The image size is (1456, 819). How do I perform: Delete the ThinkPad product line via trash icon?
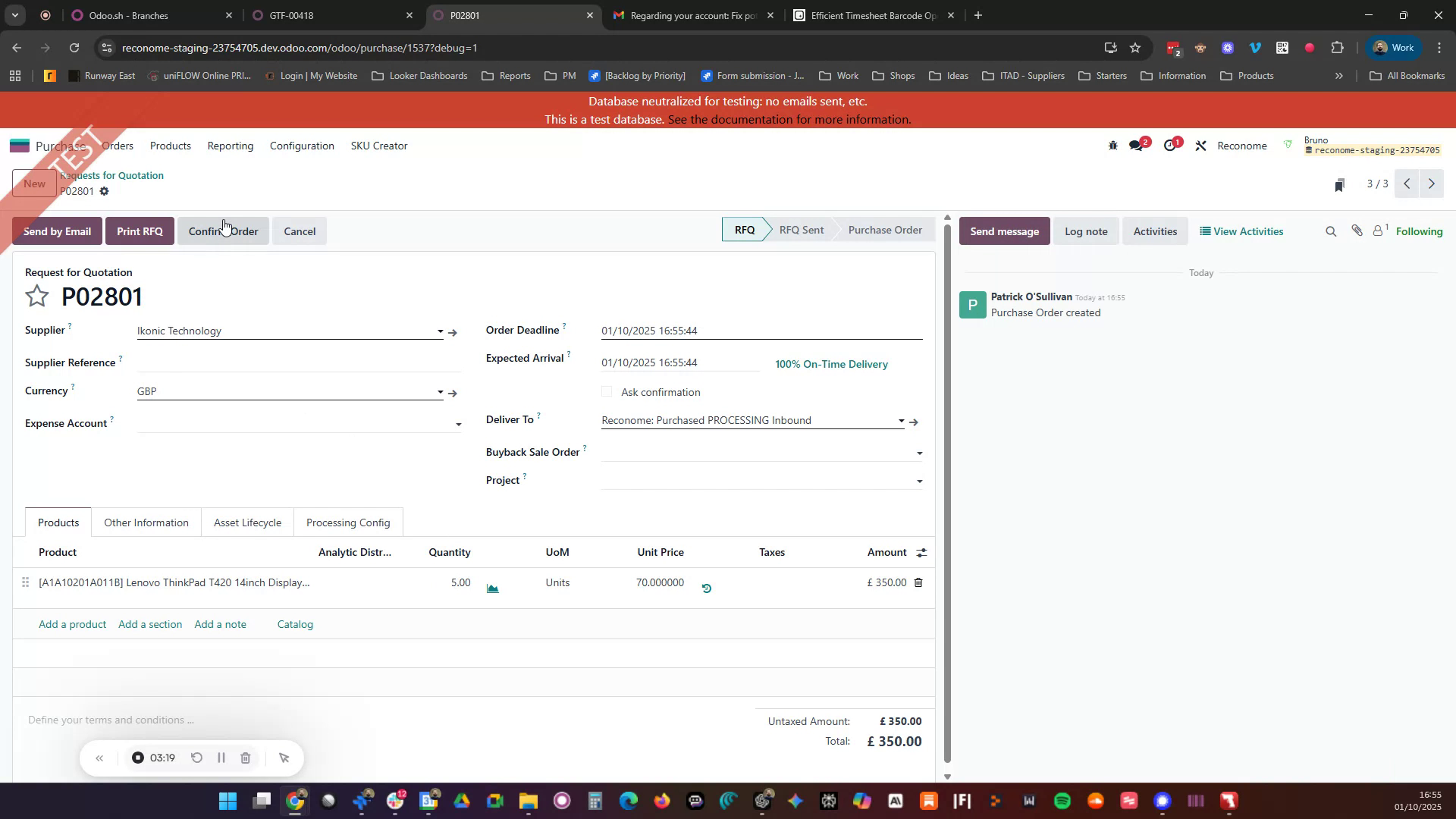(918, 582)
